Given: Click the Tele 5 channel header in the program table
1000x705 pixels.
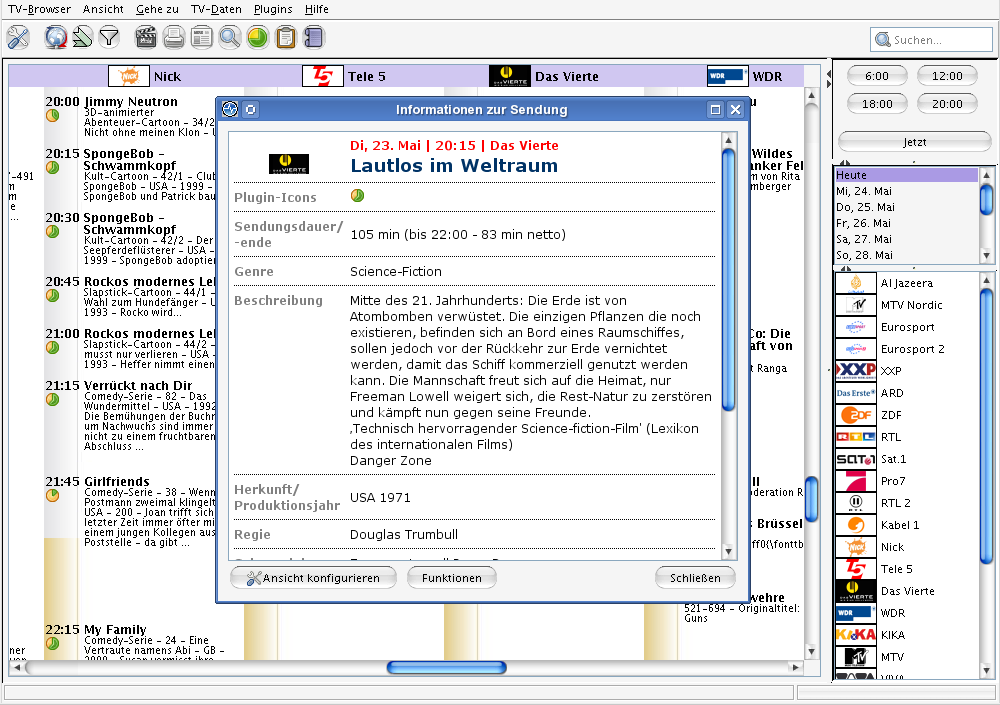Looking at the screenshot, I should (344, 77).
